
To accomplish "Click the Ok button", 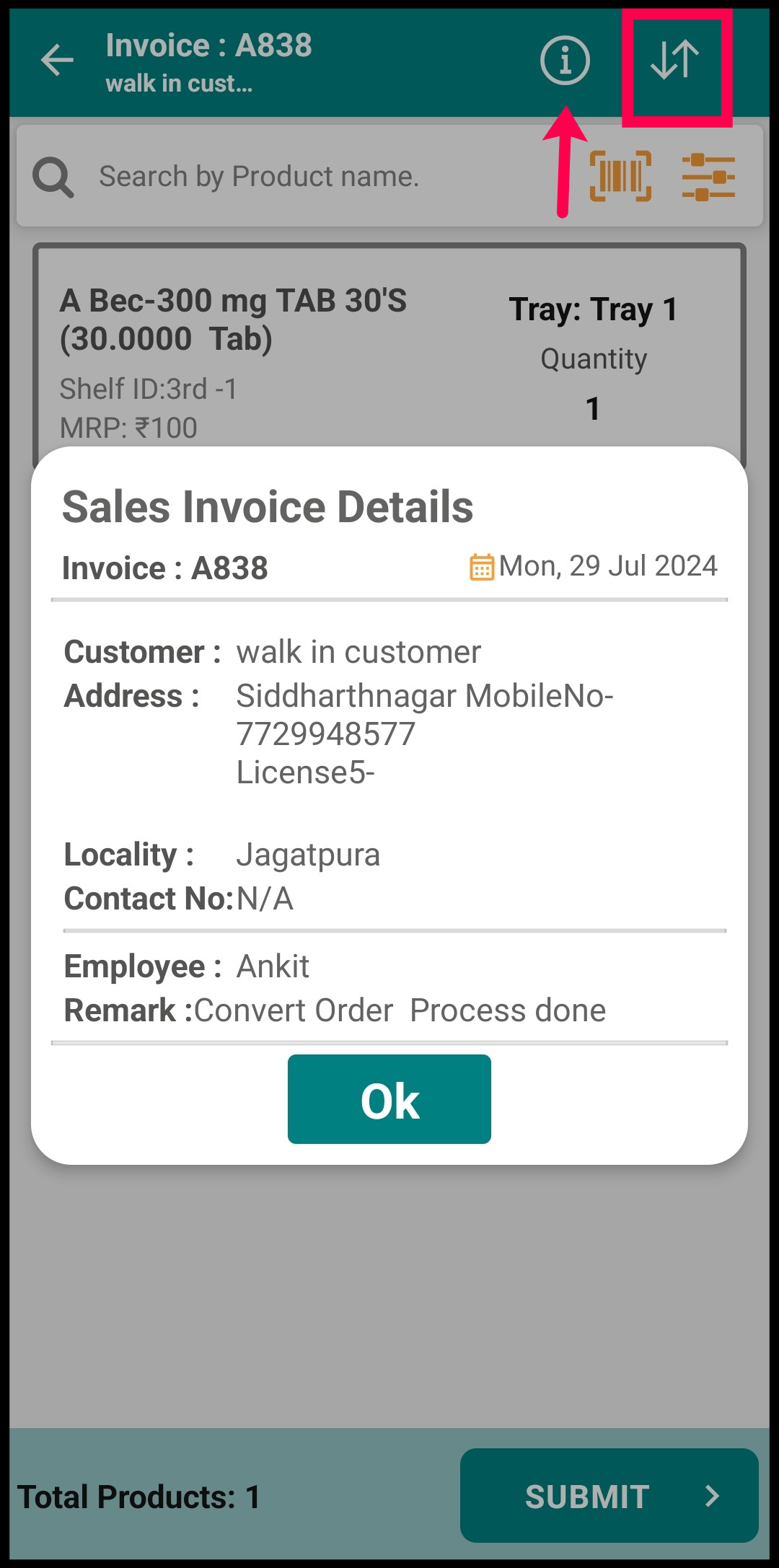I will pos(389,1099).
